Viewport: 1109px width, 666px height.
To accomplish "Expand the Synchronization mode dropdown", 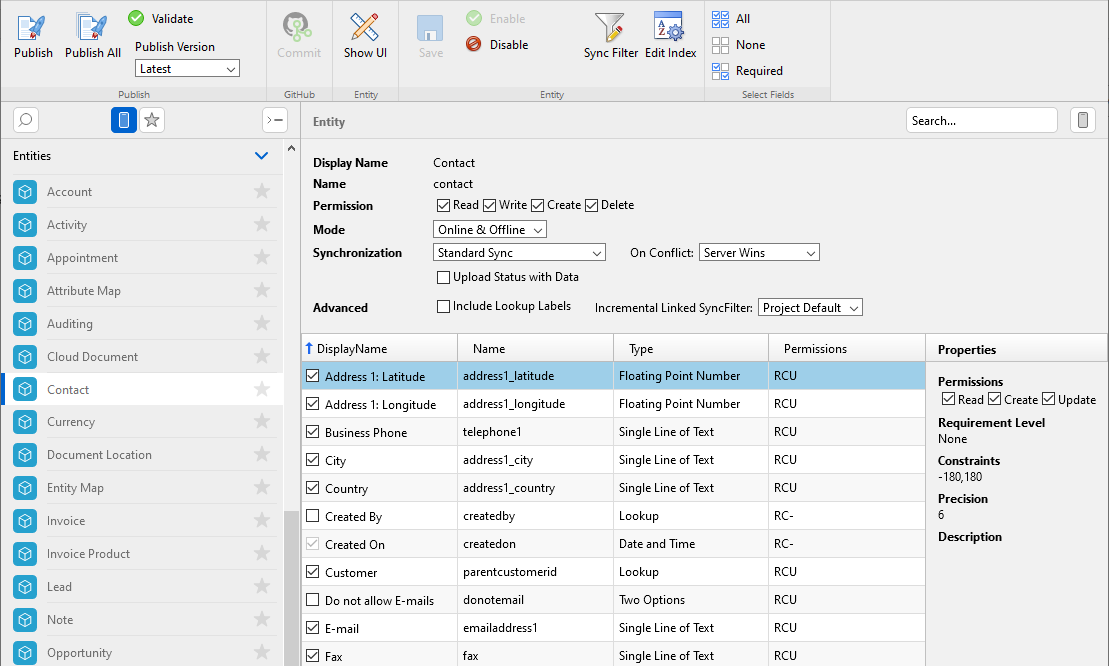I will (x=519, y=253).
